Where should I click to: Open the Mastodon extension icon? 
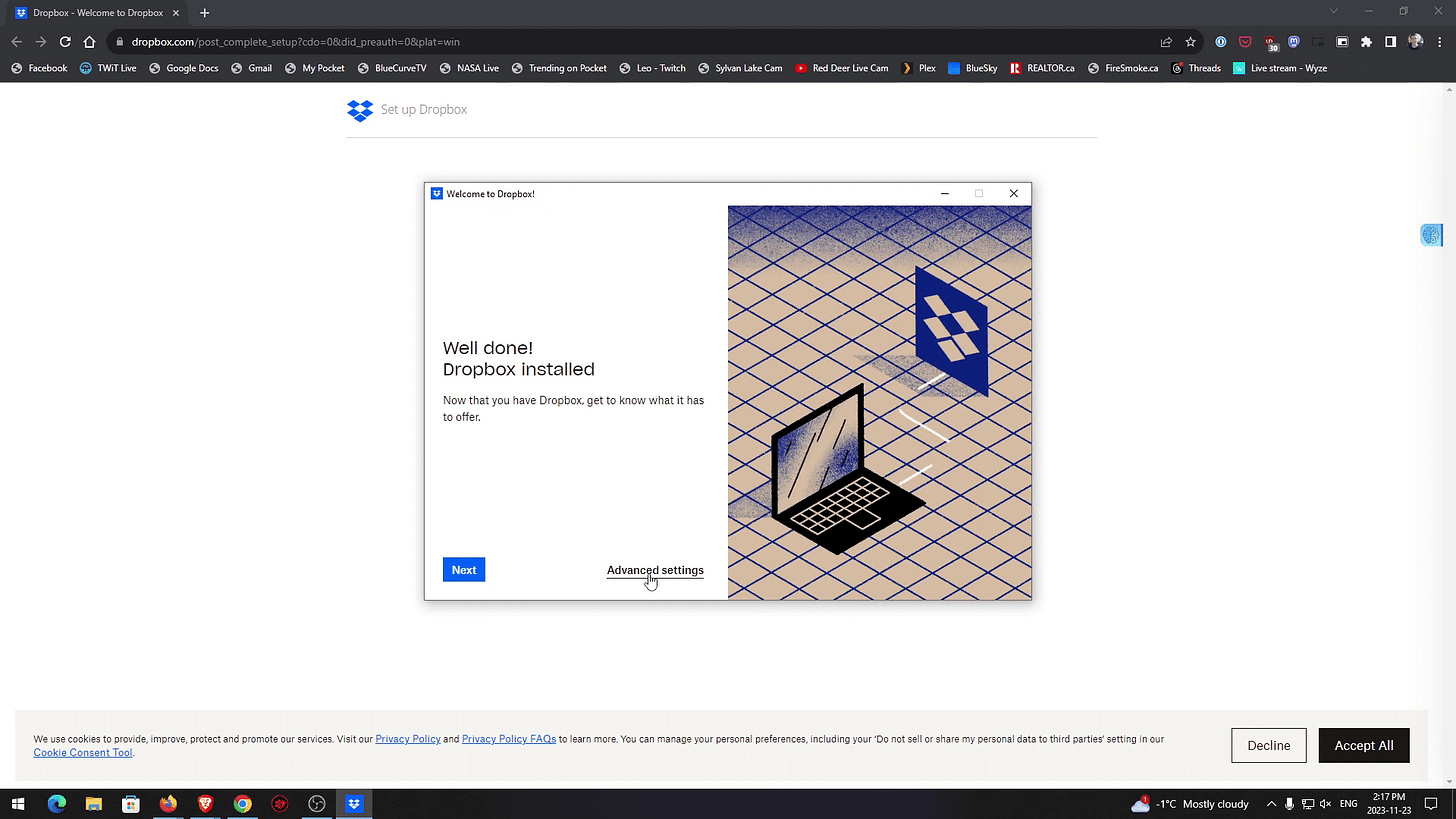tap(1294, 42)
